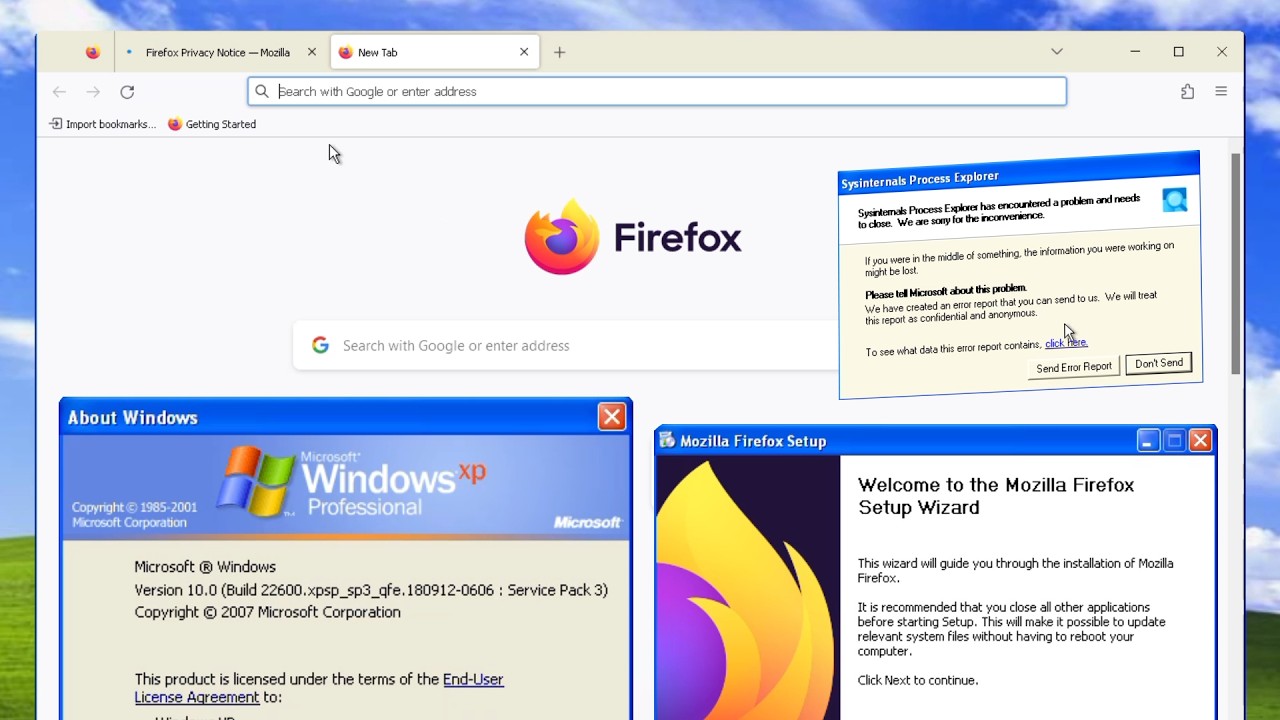
Task: Click the Version 10.0 build text line
Action: [x=371, y=590]
